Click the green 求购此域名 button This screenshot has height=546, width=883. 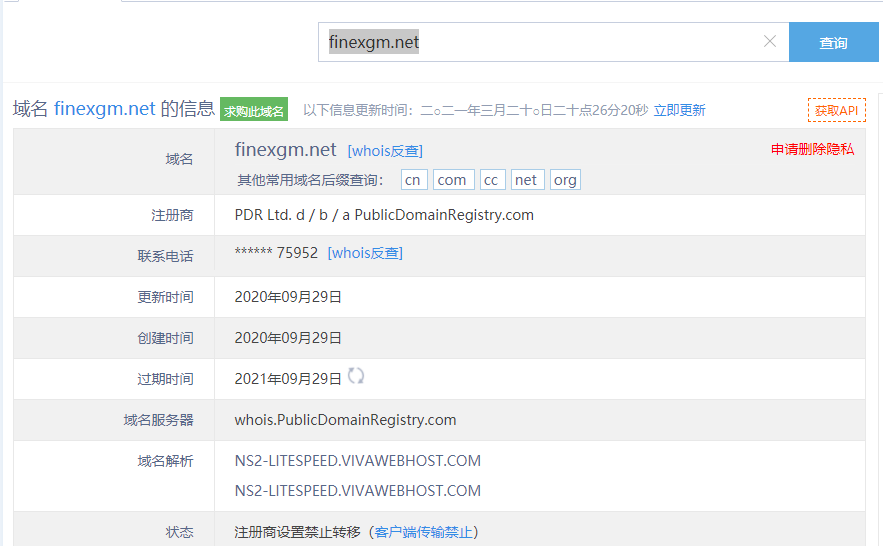(x=254, y=111)
